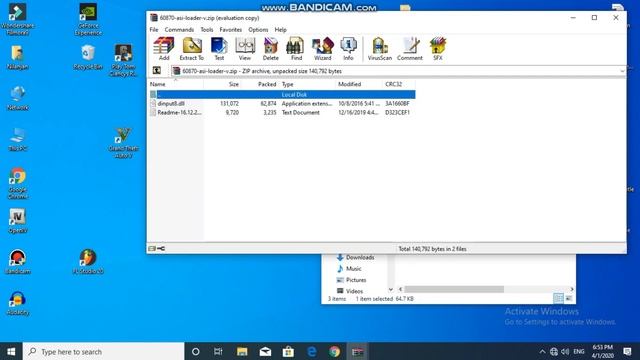Click the drive icon in WinRAR status bar
Image resolution: width=640 pixels, height=360 pixels.
[152, 249]
